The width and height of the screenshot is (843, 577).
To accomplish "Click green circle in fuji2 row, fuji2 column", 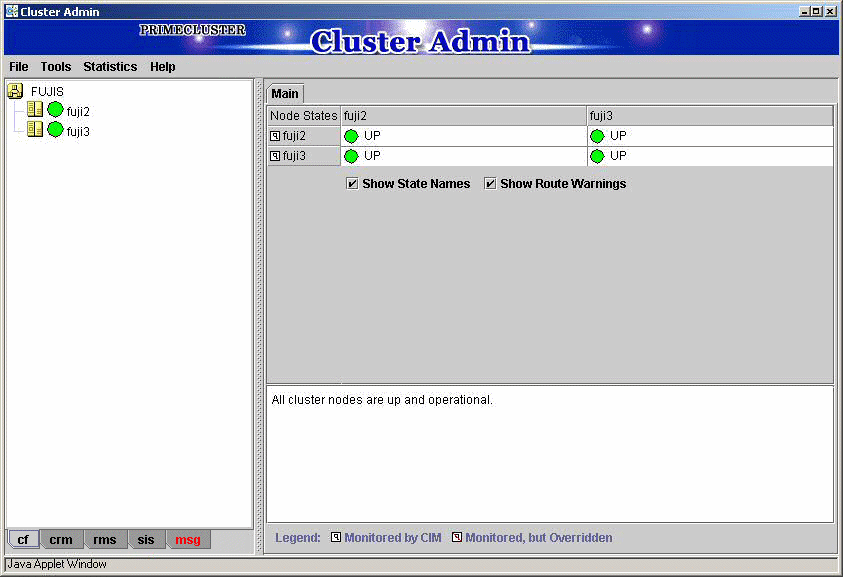I will pyautogui.click(x=351, y=137).
